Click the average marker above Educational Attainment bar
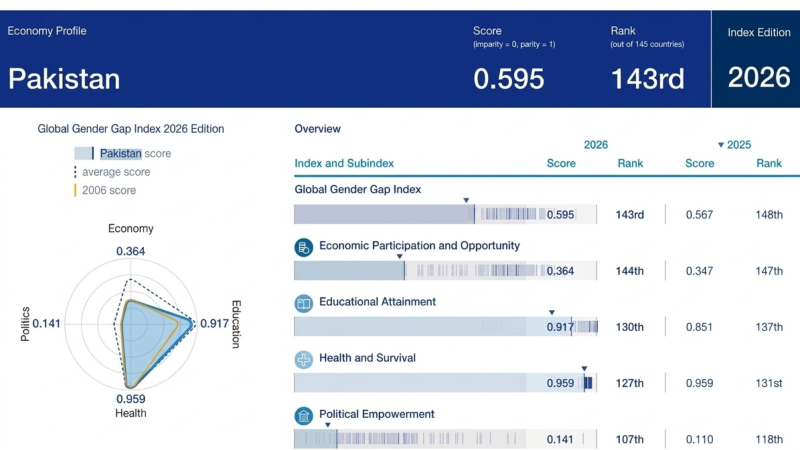Viewport: 800px width, 450px height. tap(552, 312)
